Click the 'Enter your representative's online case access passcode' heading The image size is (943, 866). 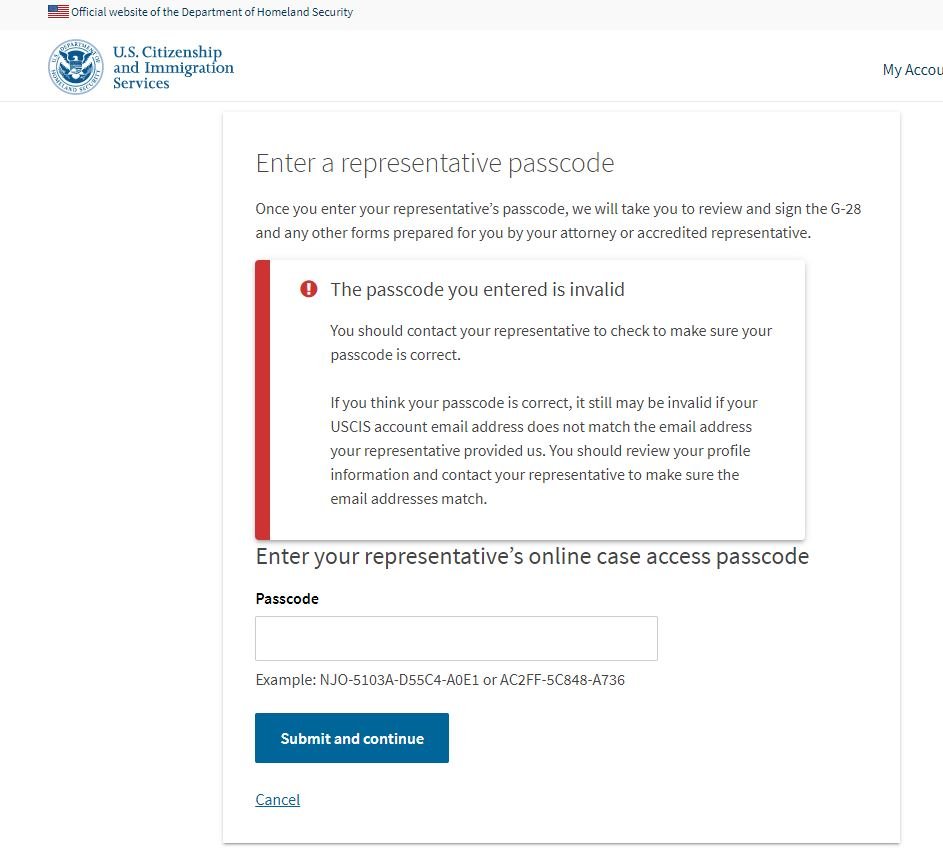(x=532, y=556)
